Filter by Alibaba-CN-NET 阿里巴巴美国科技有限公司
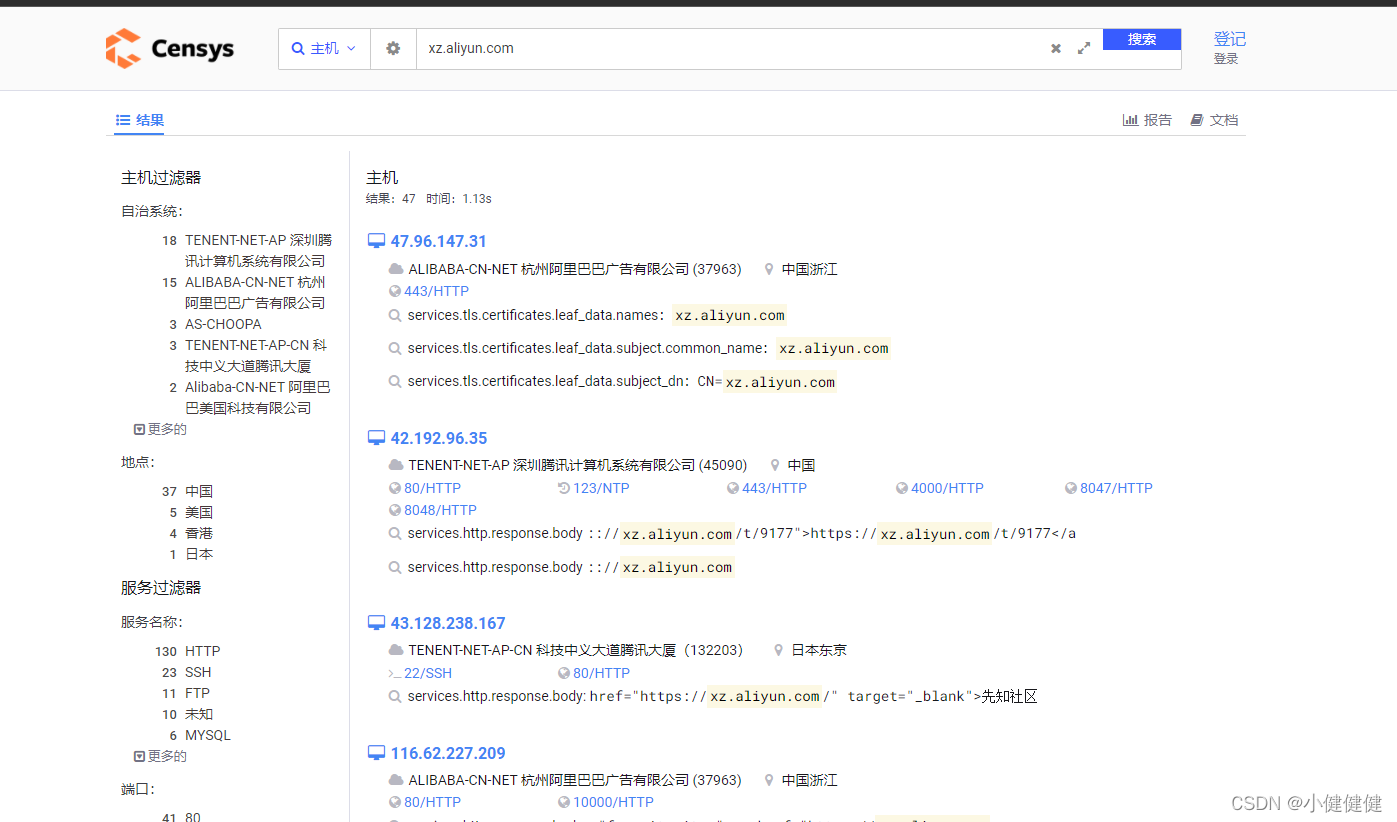 point(258,398)
